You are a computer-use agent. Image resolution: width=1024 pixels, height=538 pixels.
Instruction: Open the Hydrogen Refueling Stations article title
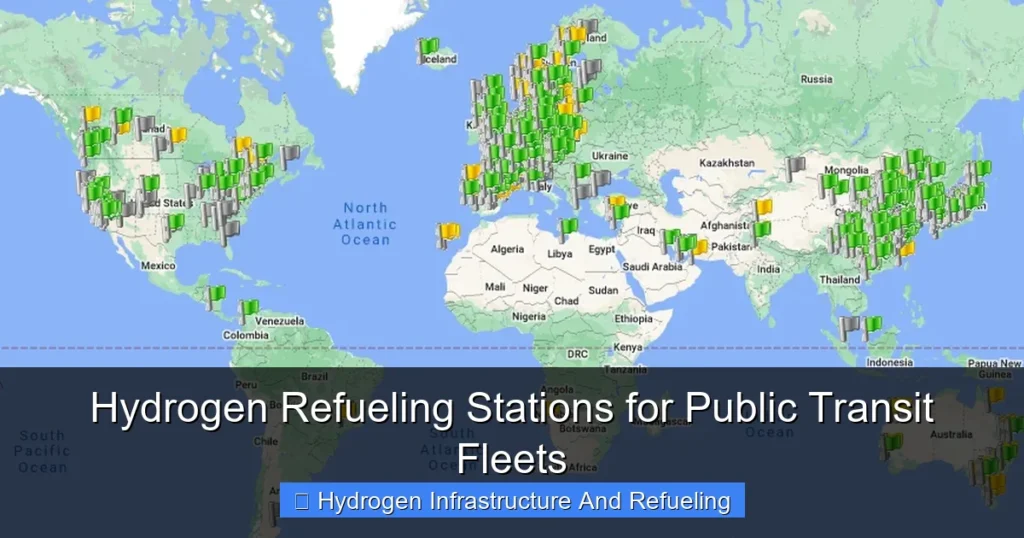(512, 432)
